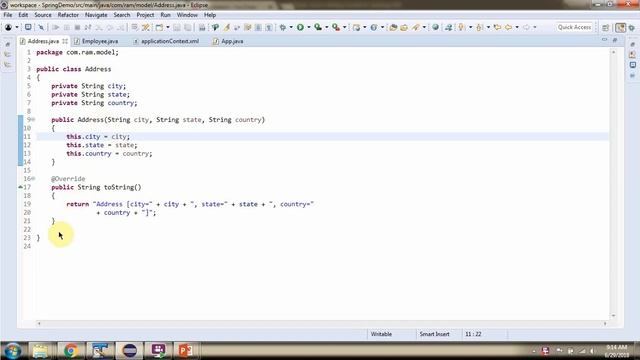Click into the Quick Access field
This screenshot has height=360, width=640.
[574, 27]
